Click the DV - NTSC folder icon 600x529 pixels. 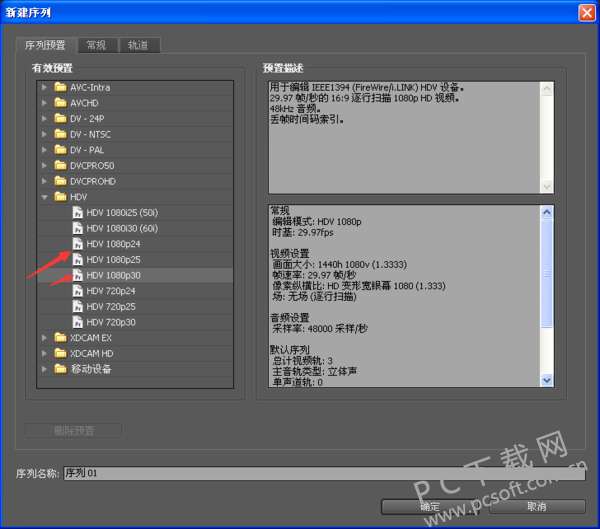[60, 134]
